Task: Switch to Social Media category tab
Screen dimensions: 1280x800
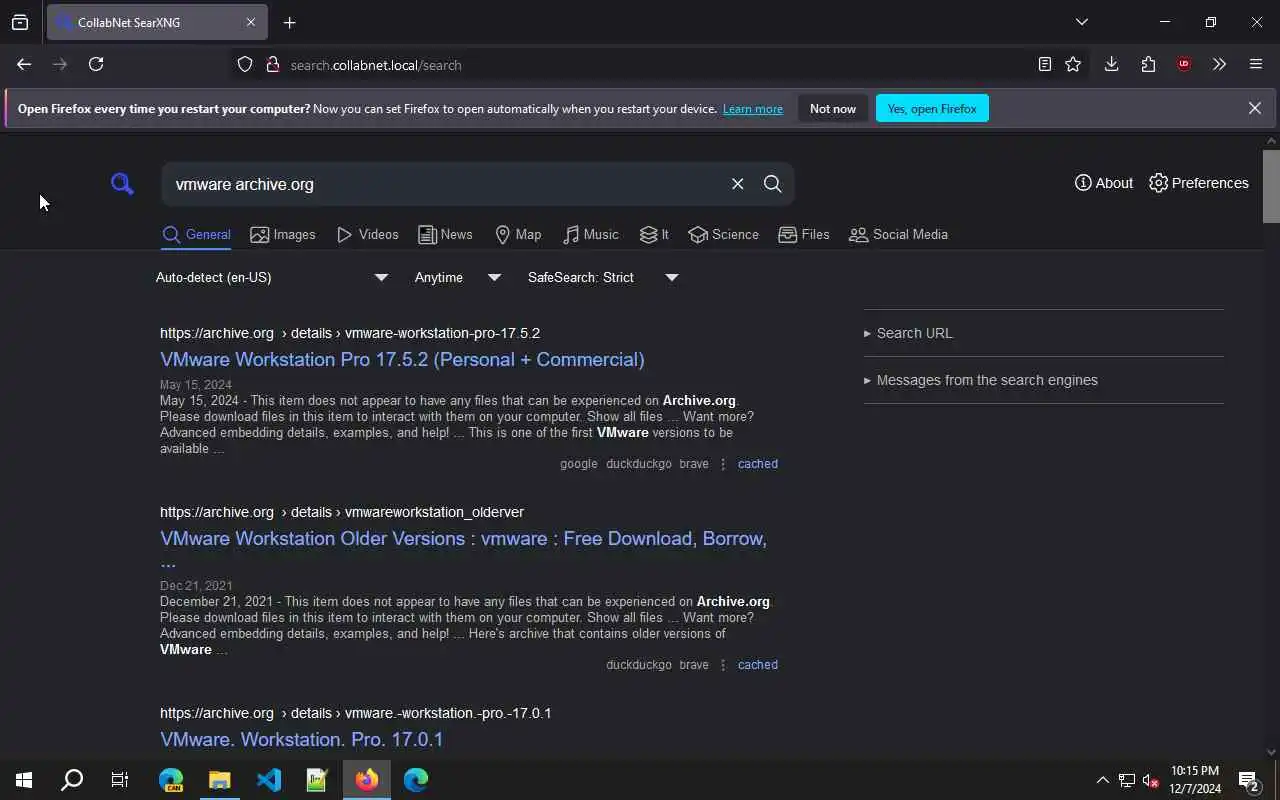Action: click(x=898, y=234)
